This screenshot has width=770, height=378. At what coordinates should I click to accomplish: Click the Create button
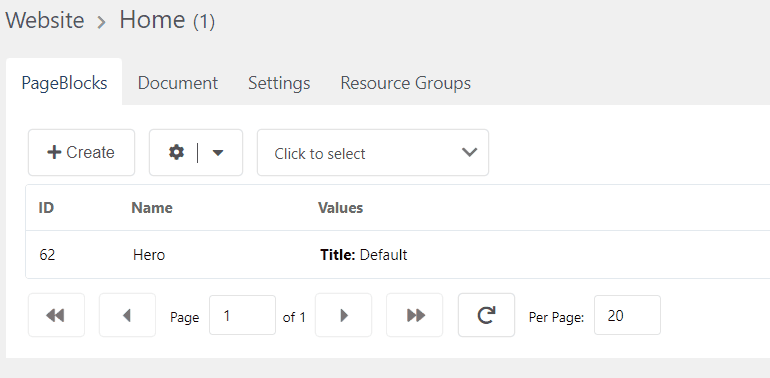coord(82,153)
